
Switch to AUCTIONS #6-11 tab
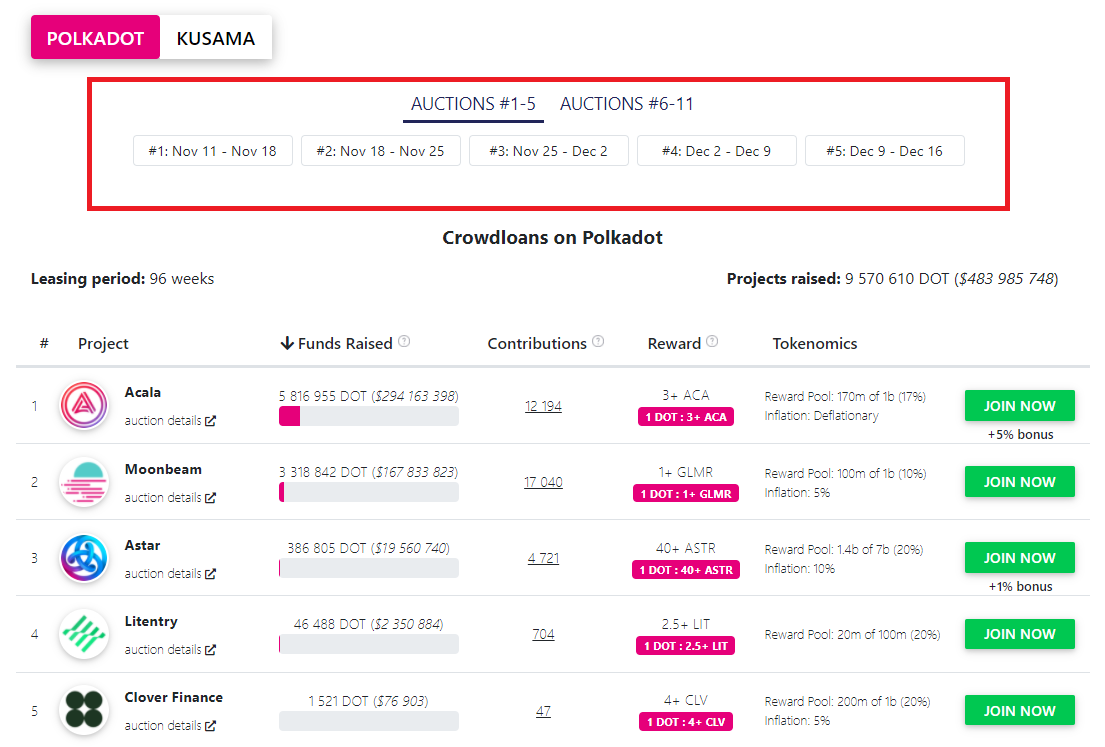626,104
